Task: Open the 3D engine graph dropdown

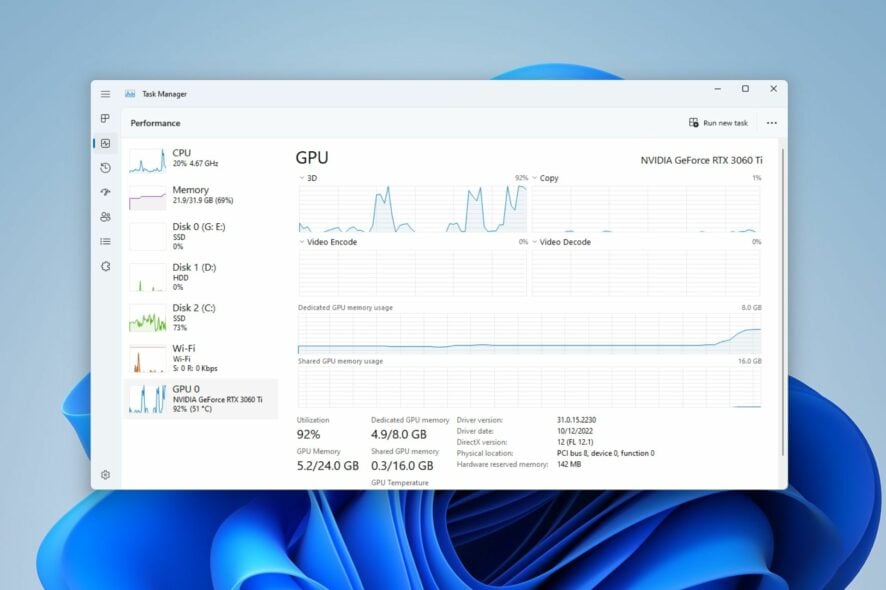Action: pyautogui.click(x=302, y=178)
